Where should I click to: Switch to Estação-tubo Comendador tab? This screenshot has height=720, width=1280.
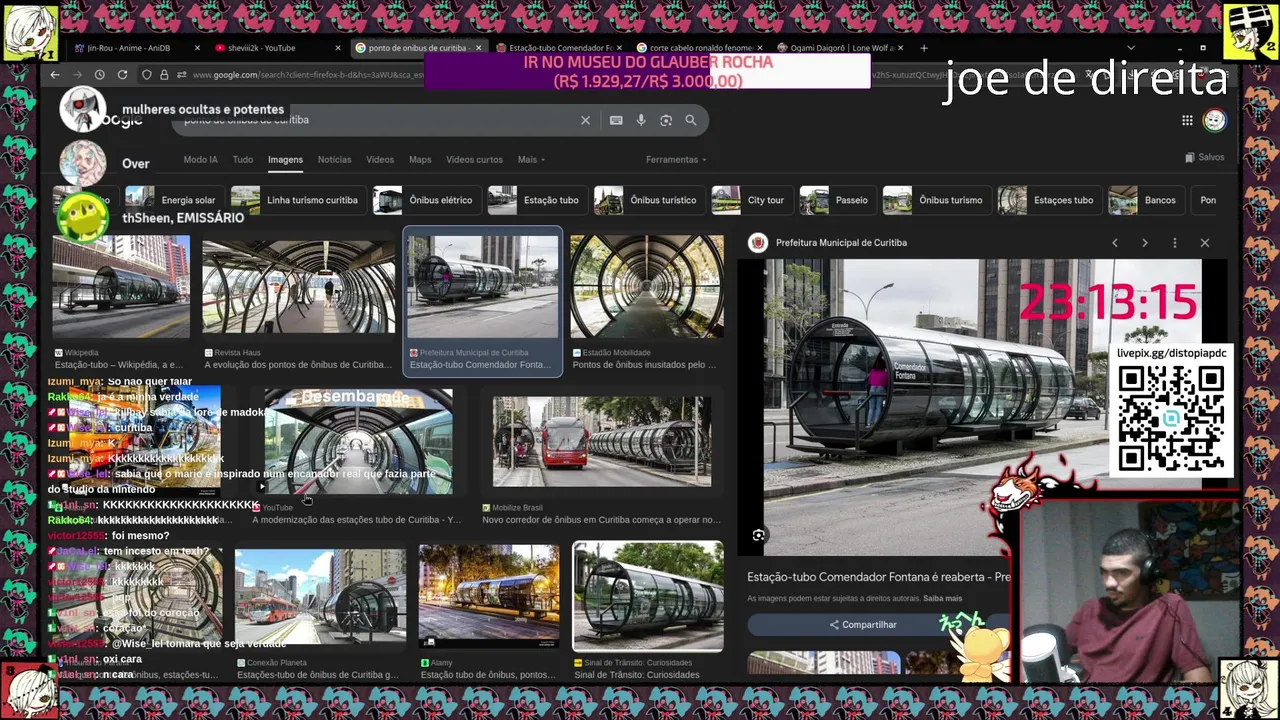pyautogui.click(x=560, y=48)
